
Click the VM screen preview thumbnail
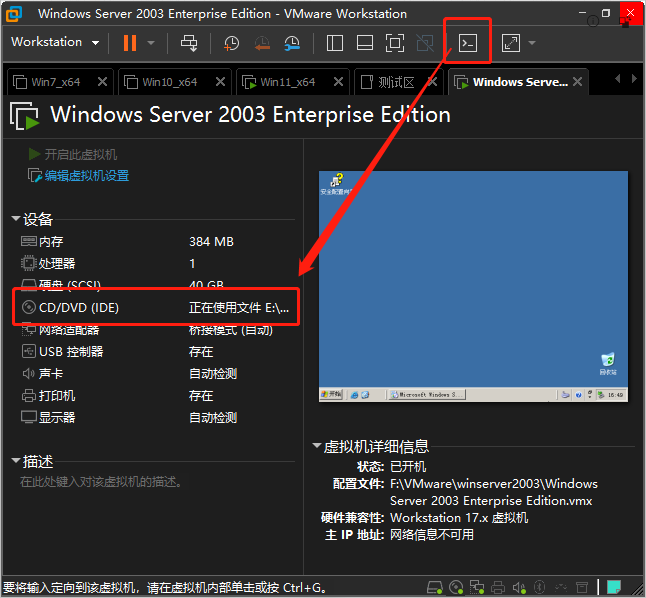pos(473,286)
